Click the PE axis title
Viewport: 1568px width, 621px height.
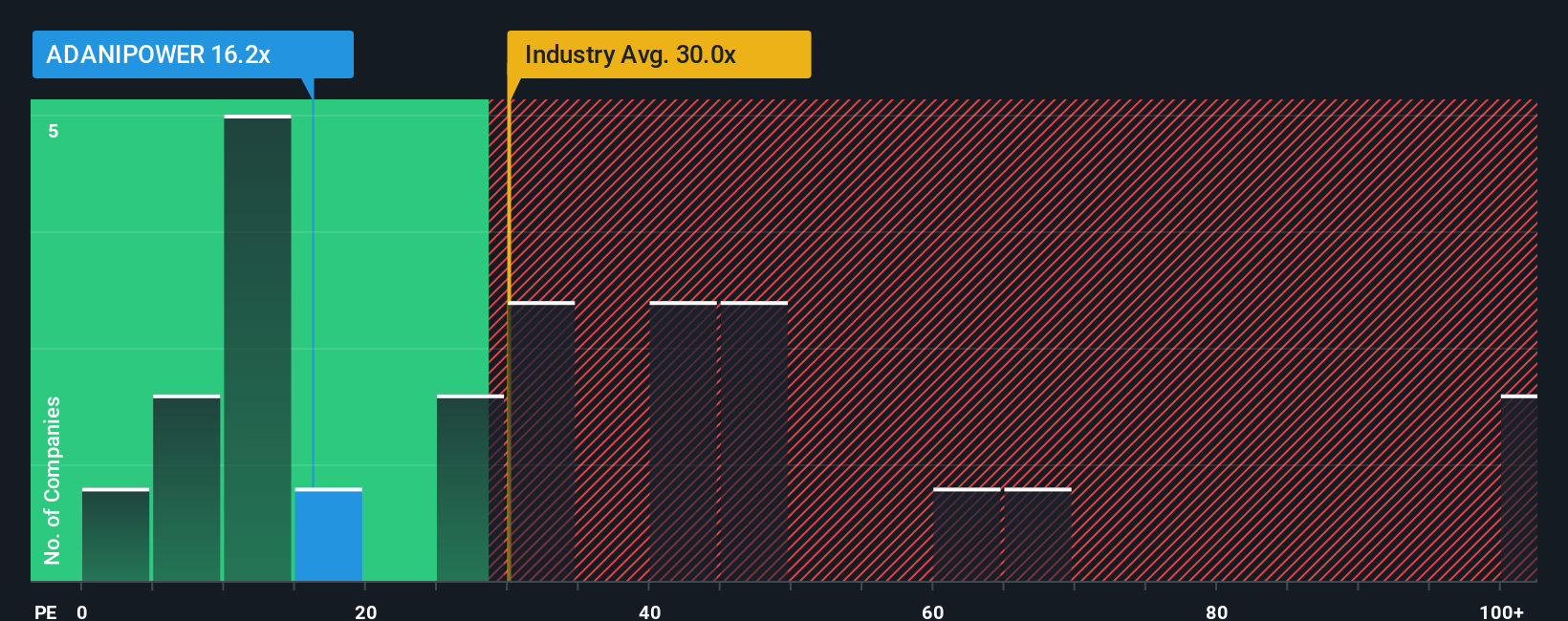[45, 611]
